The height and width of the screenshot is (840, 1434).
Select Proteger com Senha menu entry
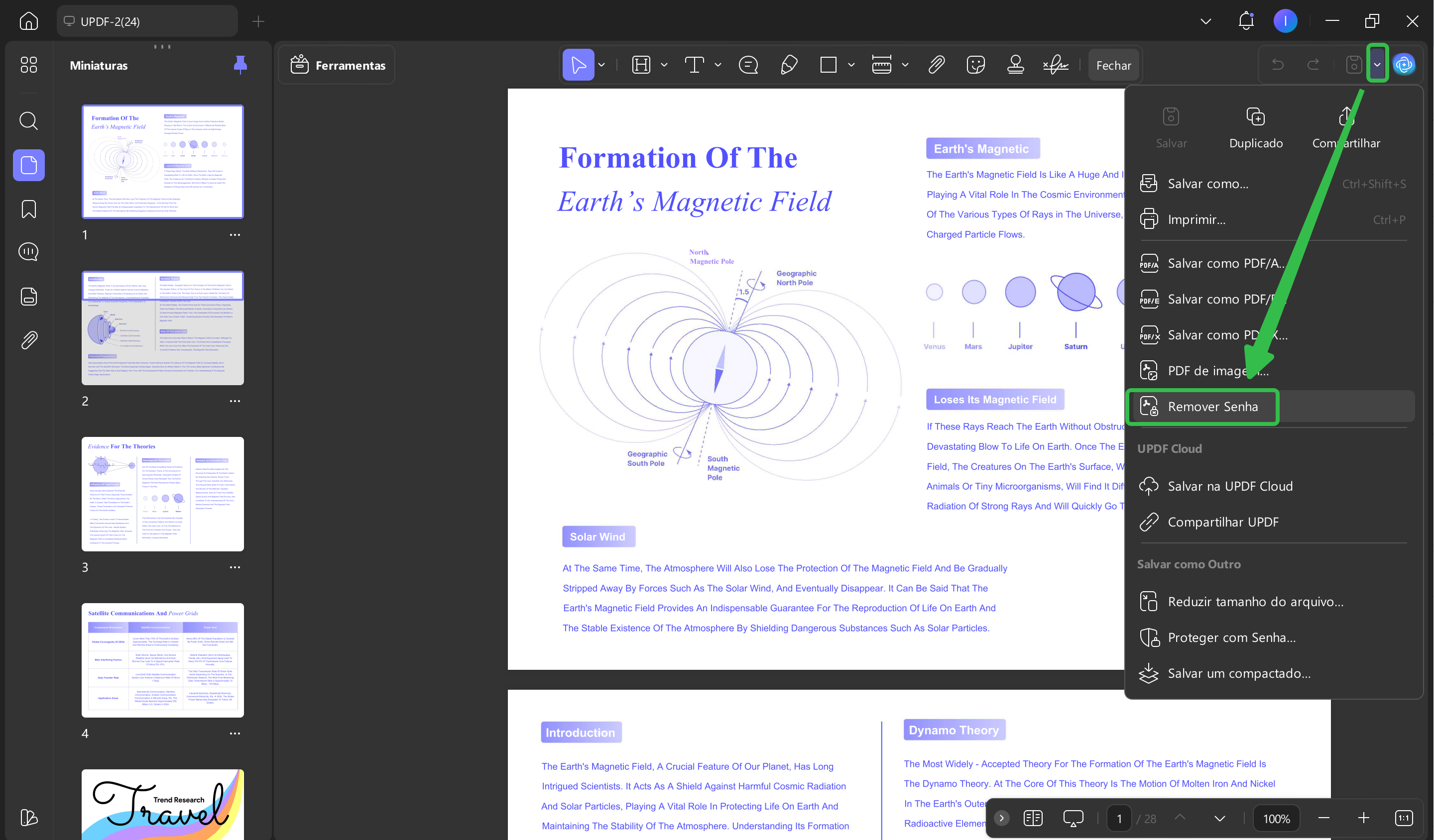coord(1231,637)
